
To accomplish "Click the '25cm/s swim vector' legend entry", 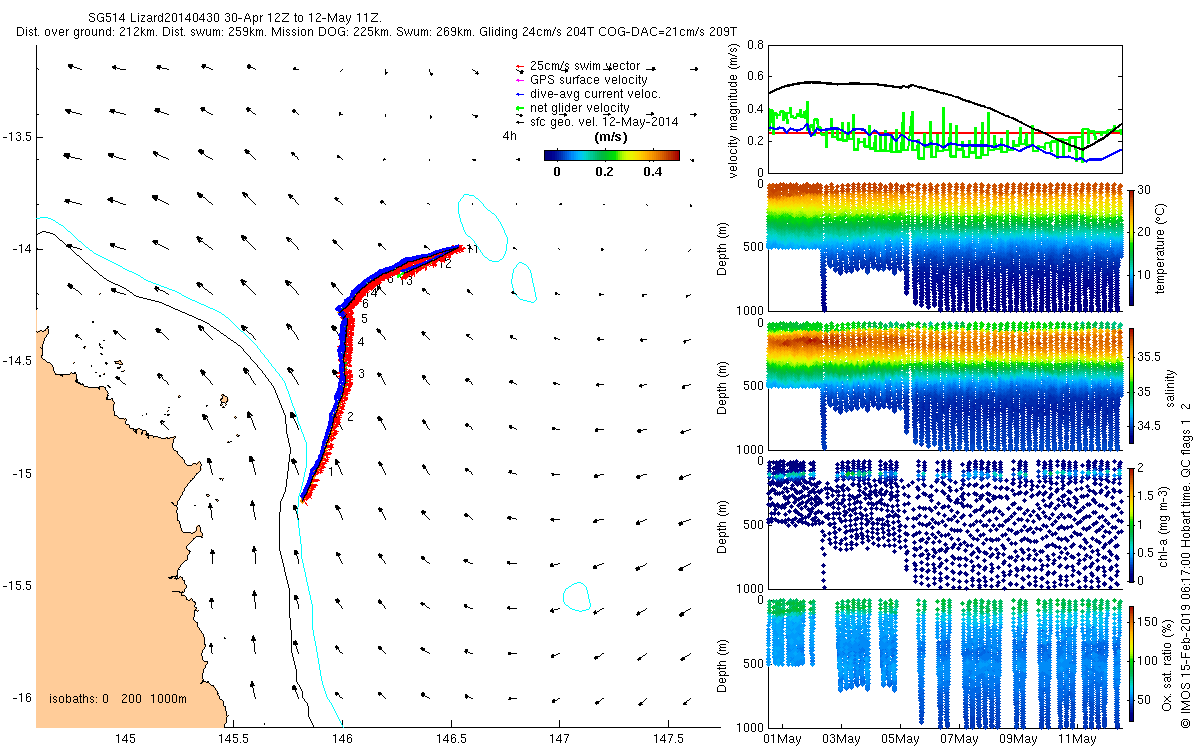I will coord(586,65).
